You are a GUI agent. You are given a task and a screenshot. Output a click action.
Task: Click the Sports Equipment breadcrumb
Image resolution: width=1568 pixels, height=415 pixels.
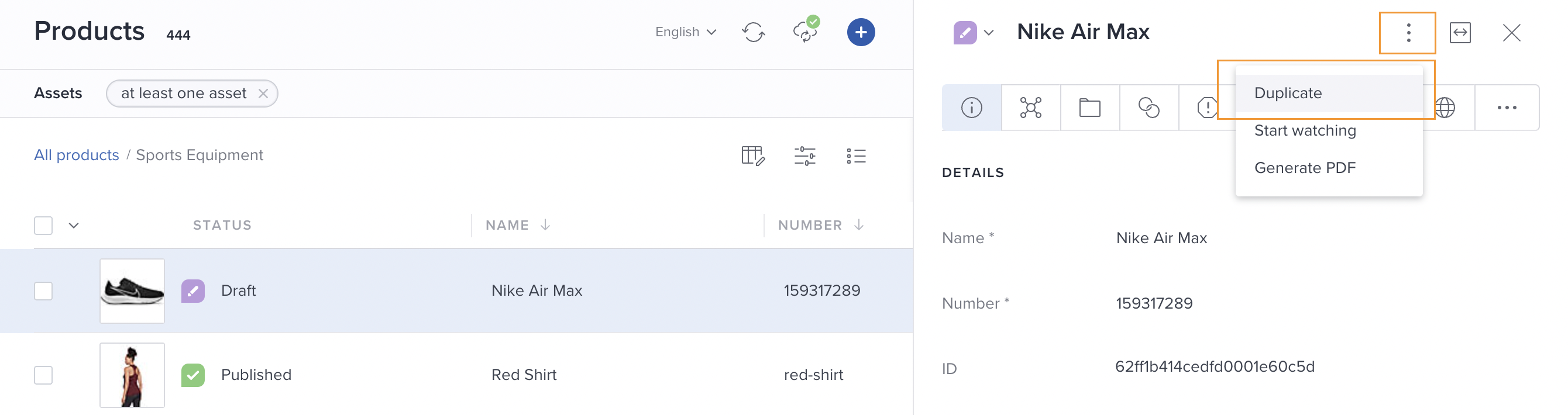200,155
